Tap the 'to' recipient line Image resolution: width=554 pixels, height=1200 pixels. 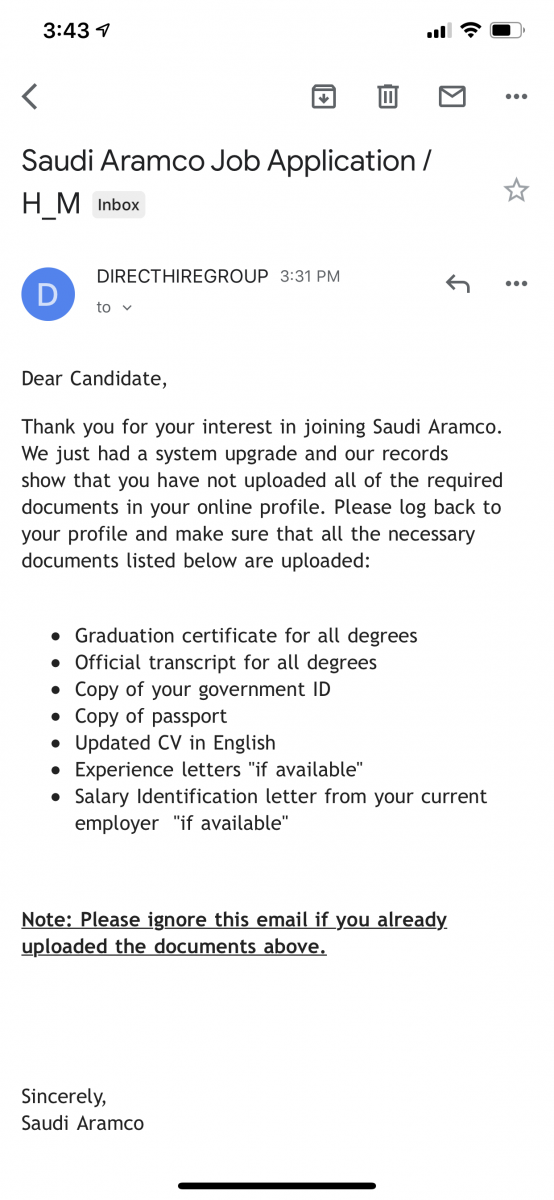[114, 308]
